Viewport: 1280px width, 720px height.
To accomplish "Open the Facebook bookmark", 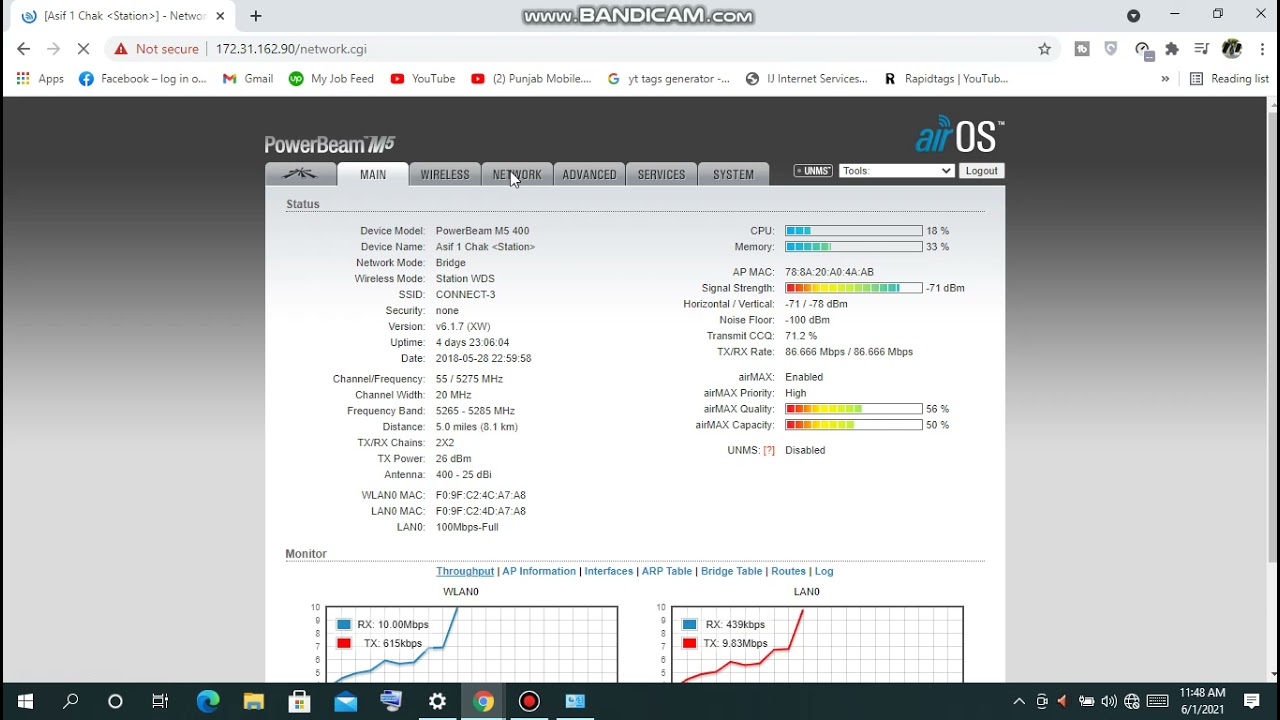I will (x=142, y=79).
